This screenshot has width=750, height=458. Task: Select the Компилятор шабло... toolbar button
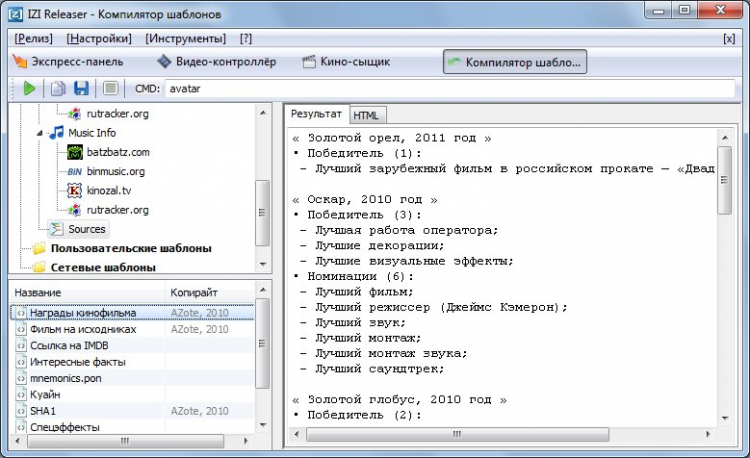click(x=515, y=62)
